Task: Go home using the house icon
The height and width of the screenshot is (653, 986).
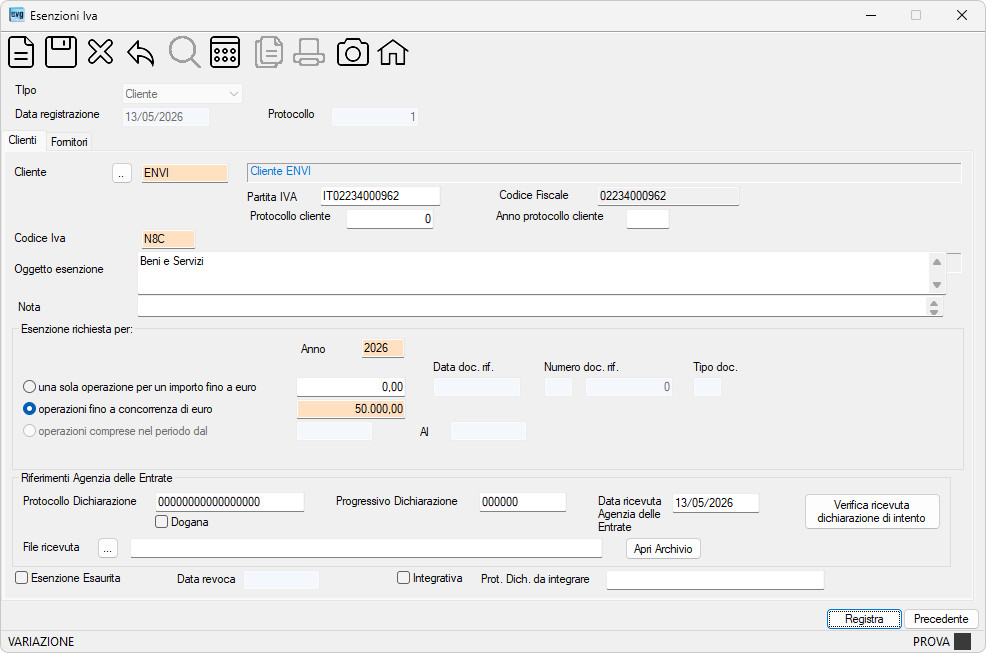Action: point(393,52)
